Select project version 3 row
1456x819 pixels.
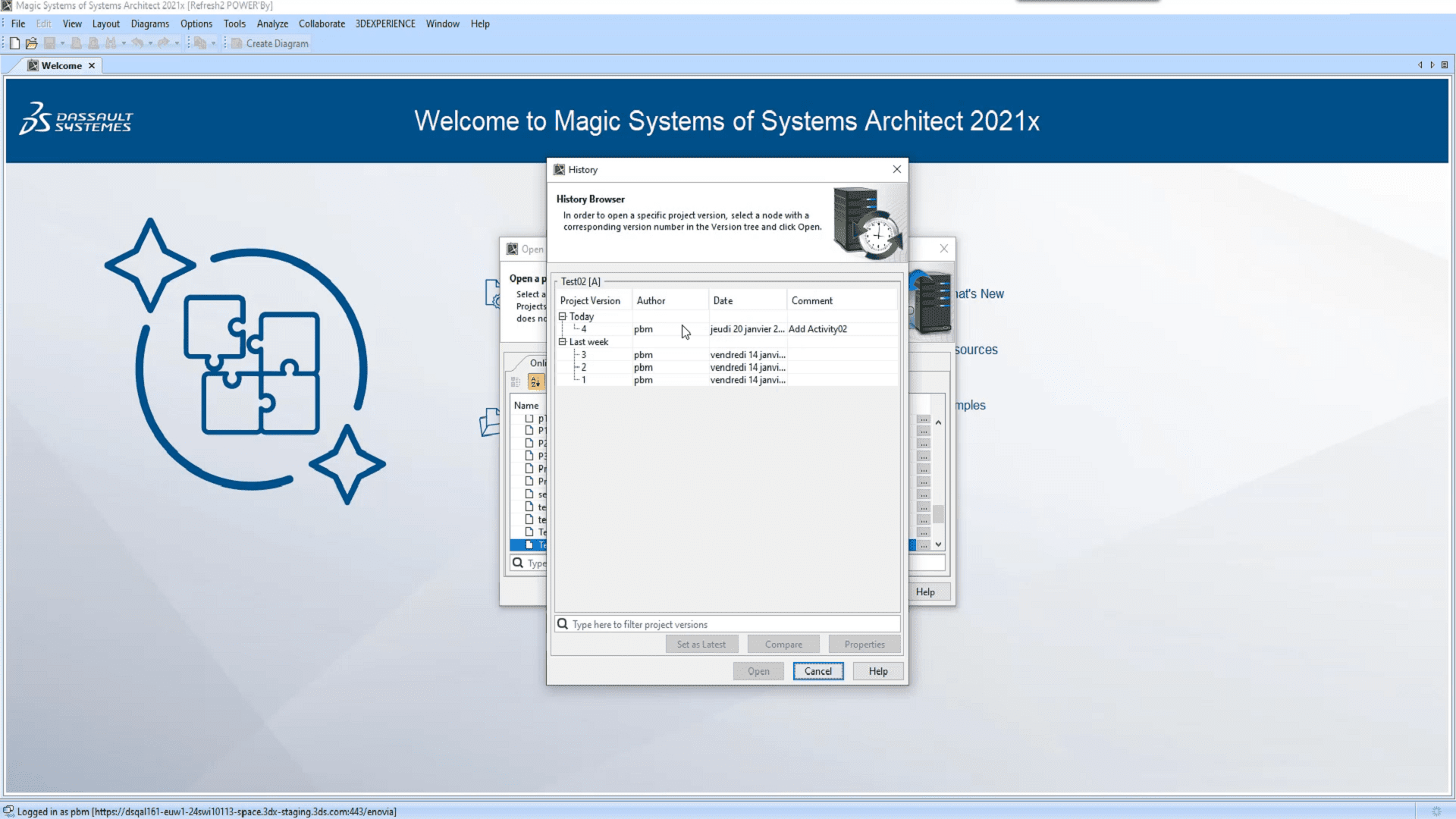(x=727, y=355)
